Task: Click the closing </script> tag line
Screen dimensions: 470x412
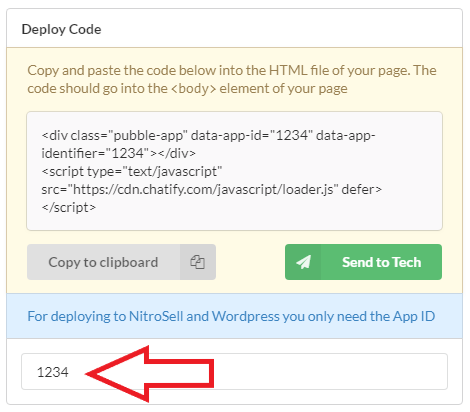Action: pyautogui.click(x=69, y=207)
